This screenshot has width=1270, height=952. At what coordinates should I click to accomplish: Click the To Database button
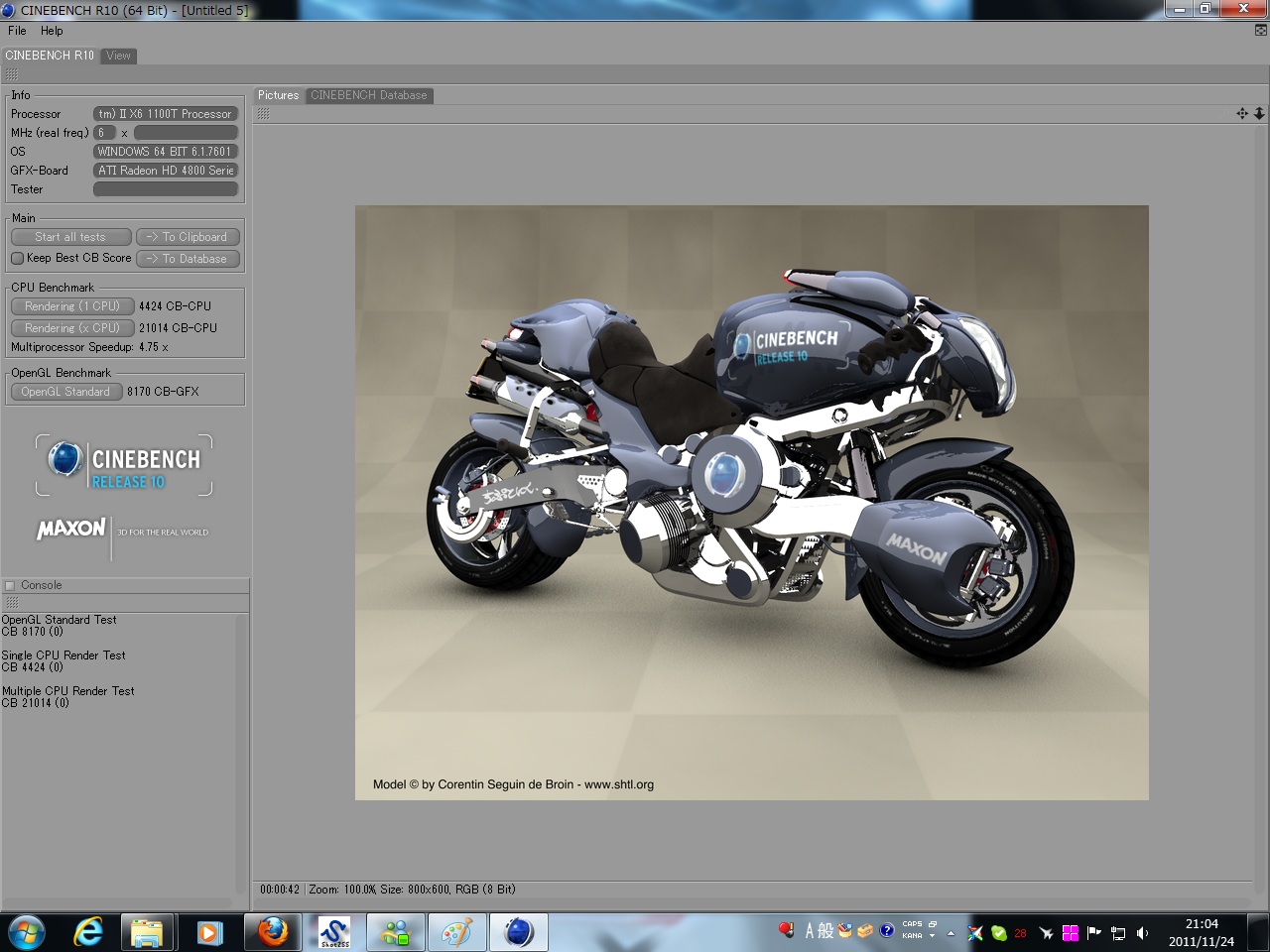point(188,259)
